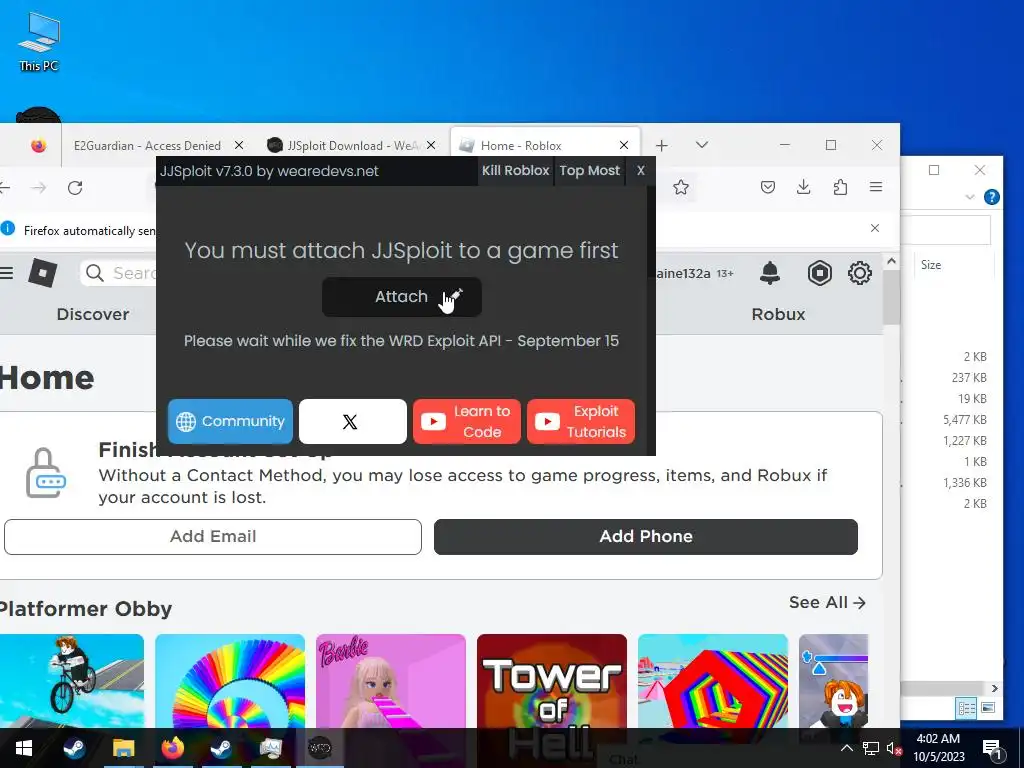Click the 5,477 KB file size entry
The image size is (1024, 768).
[965, 420]
